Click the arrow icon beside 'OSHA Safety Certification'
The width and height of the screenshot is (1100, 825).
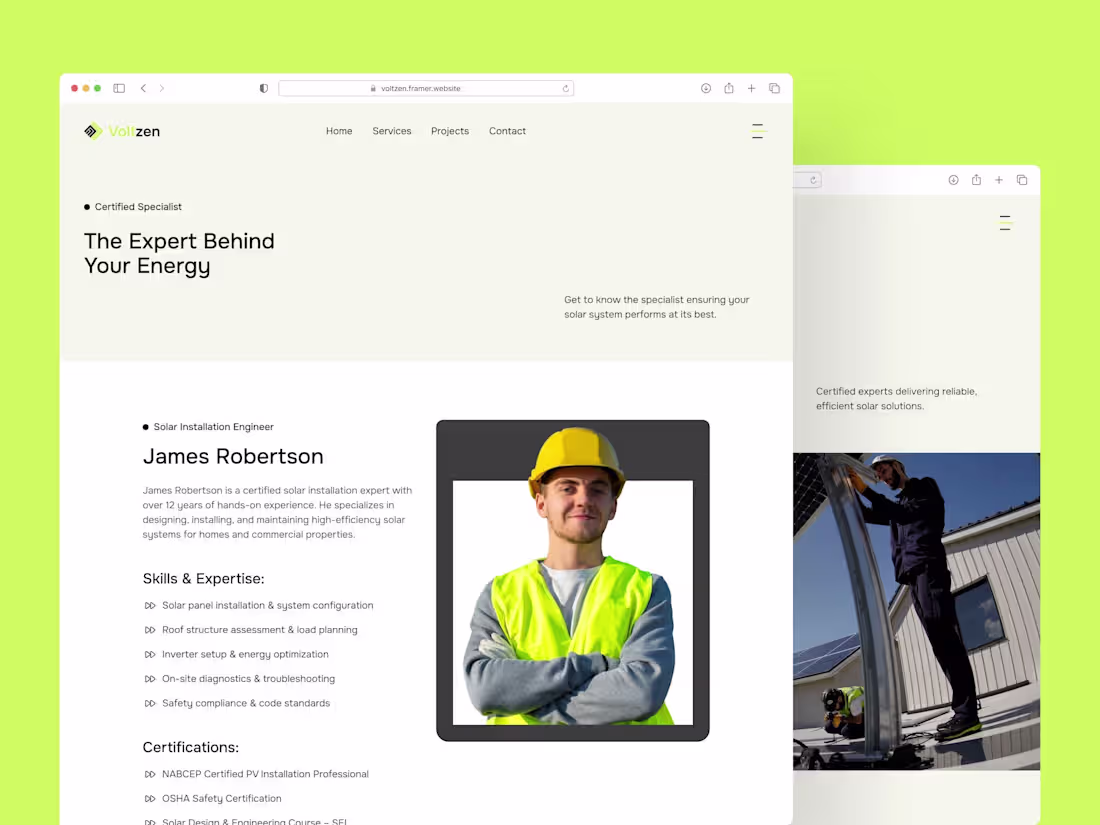(149, 799)
